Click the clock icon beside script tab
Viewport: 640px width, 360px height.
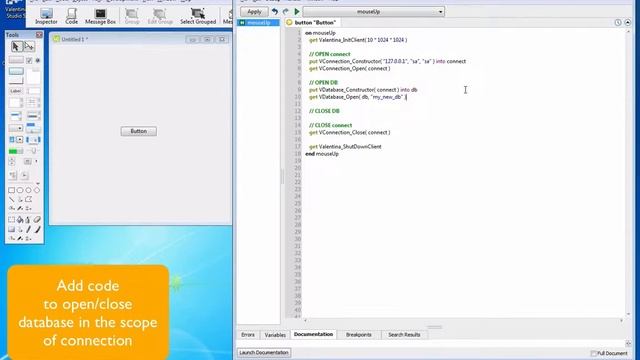tap(618, 22)
